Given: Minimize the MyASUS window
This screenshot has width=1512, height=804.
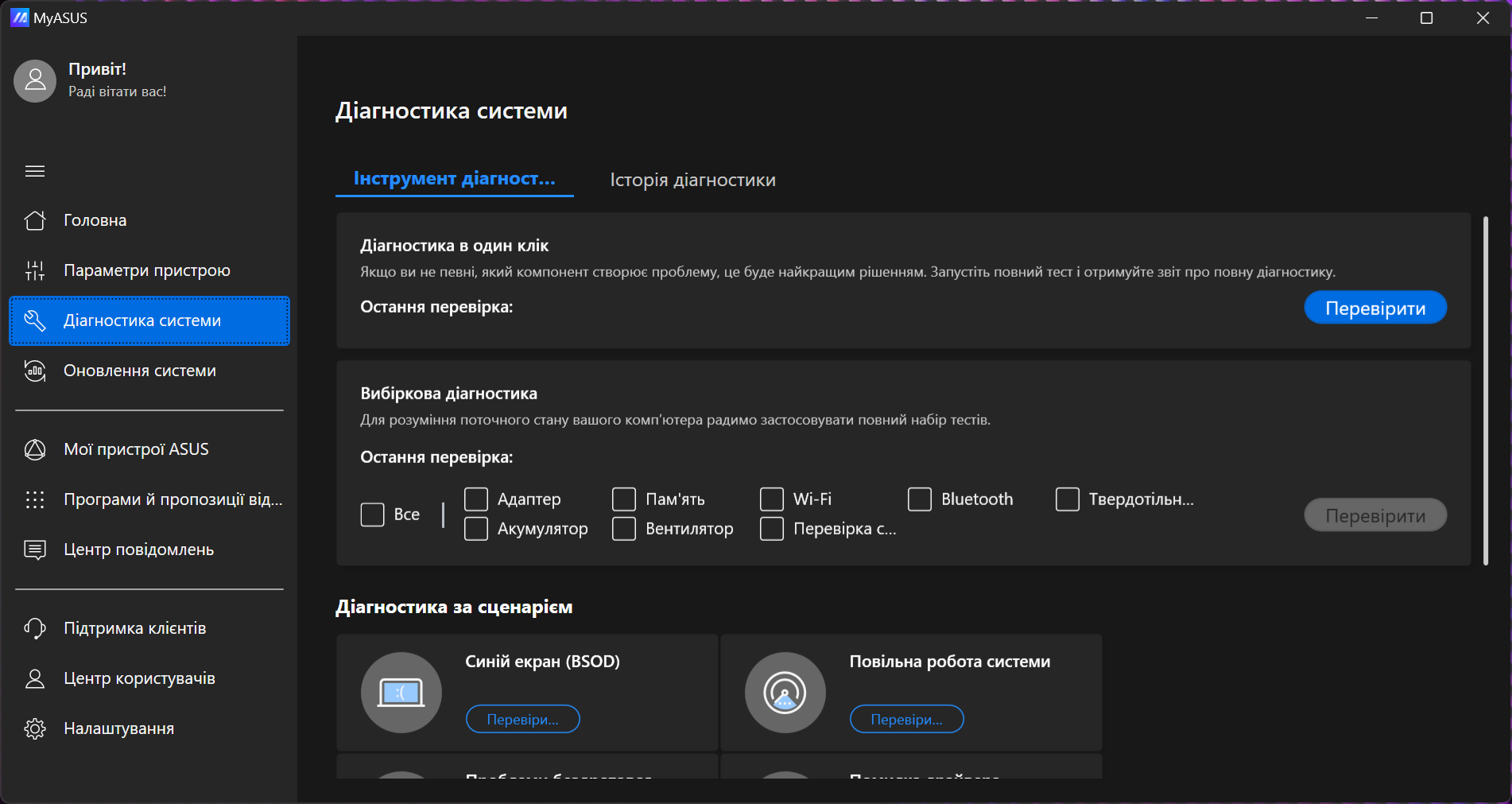Looking at the screenshot, I should click(x=1371, y=17).
